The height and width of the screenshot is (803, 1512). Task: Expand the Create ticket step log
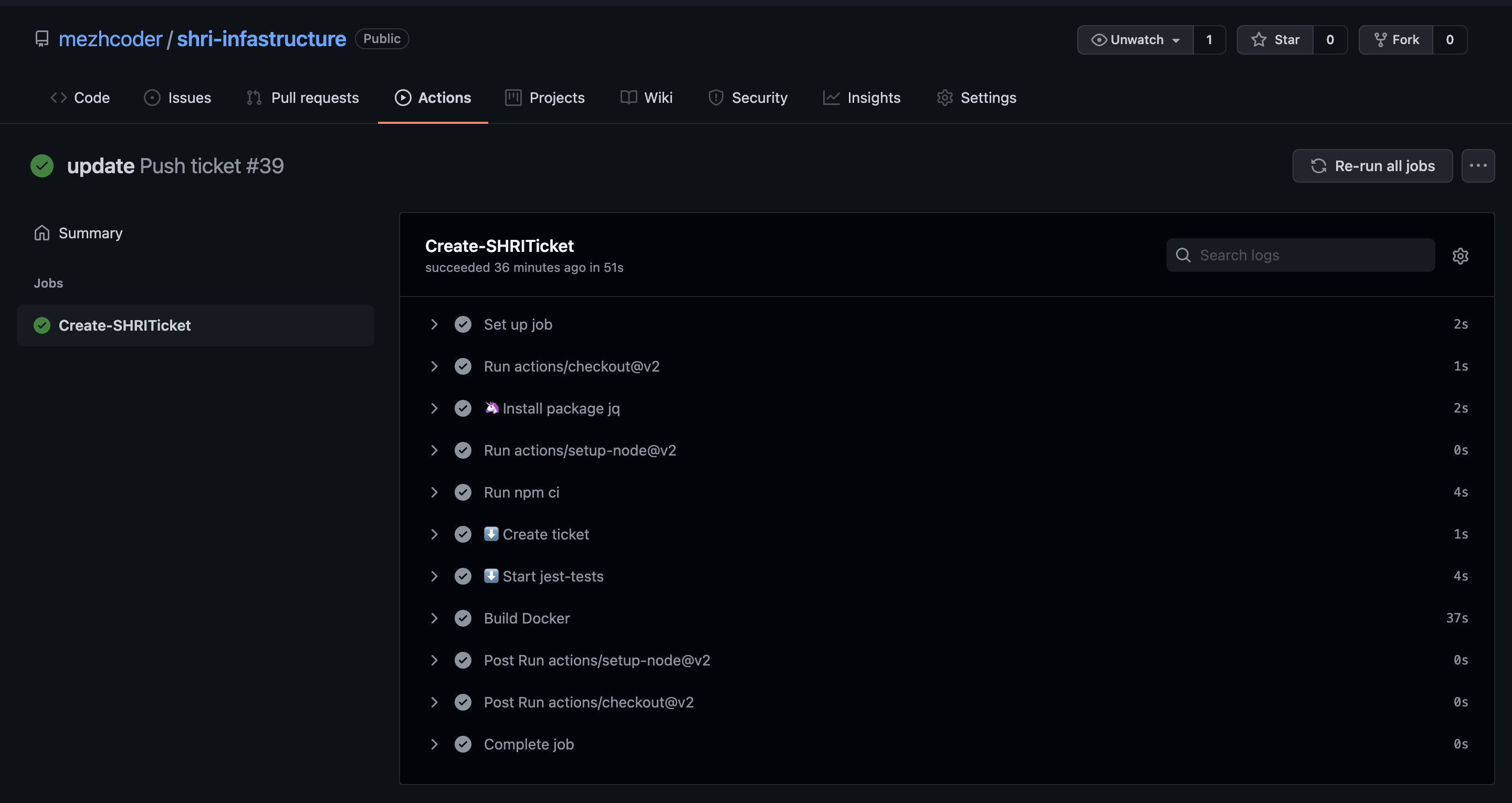click(434, 534)
